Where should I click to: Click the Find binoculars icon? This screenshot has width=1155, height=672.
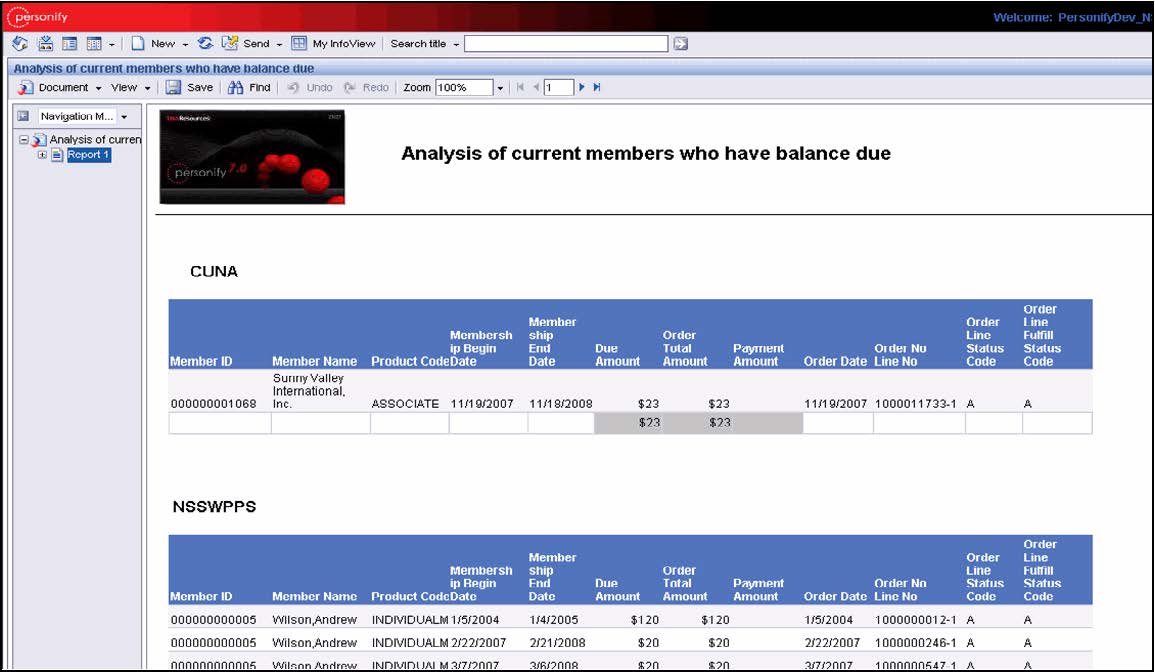pyautogui.click(x=235, y=87)
